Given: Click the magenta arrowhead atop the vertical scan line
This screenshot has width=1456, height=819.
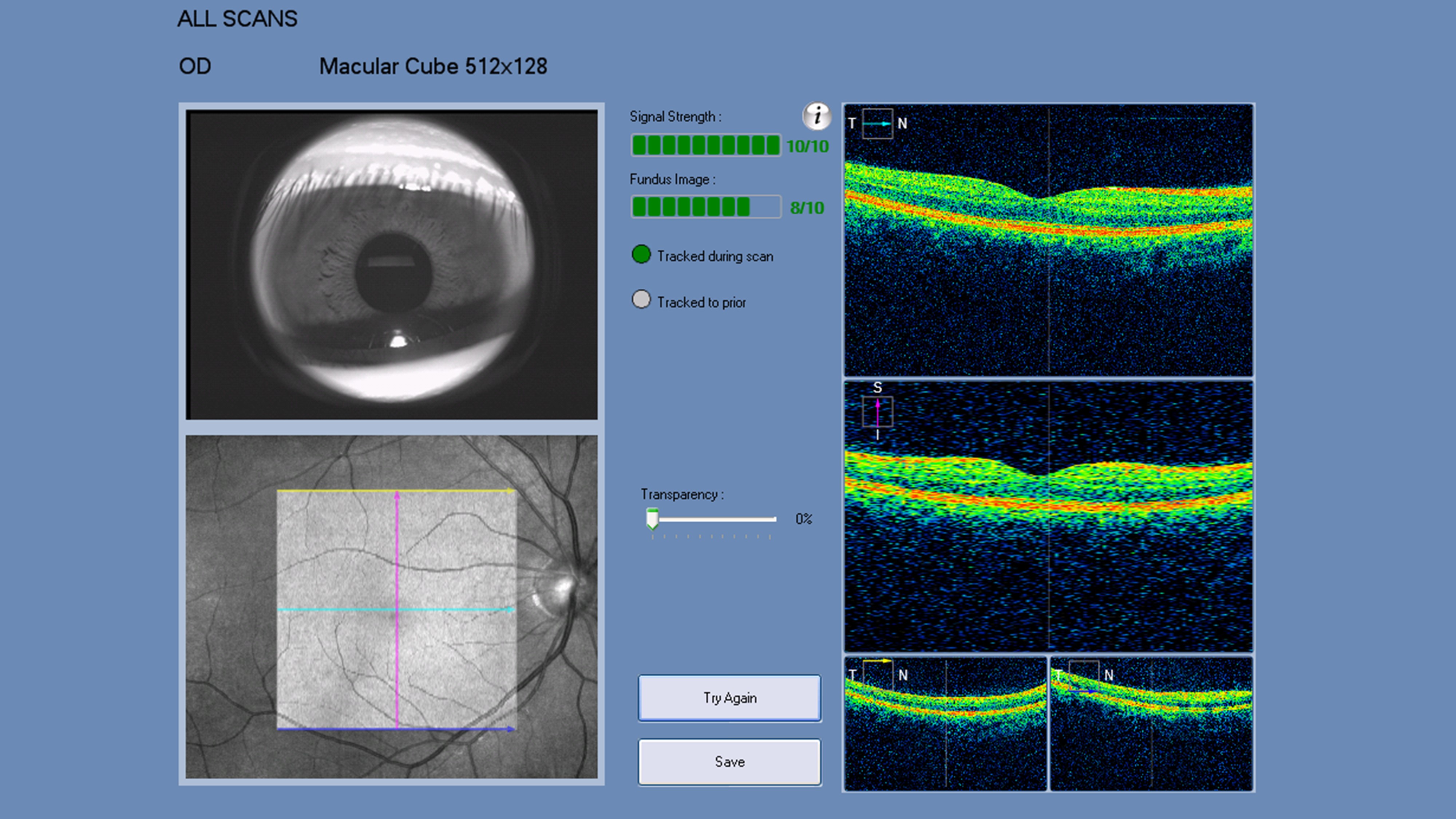Looking at the screenshot, I should (397, 496).
